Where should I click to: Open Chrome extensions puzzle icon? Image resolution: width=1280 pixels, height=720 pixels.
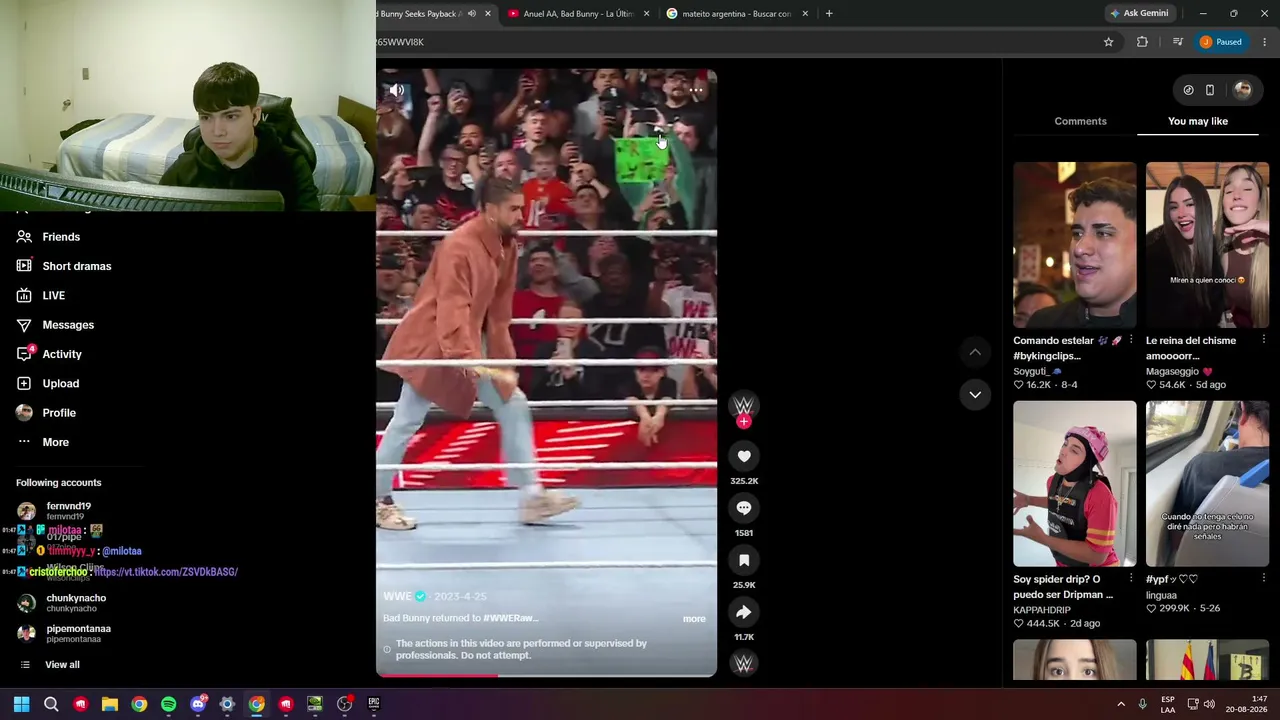click(x=1142, y=42)
